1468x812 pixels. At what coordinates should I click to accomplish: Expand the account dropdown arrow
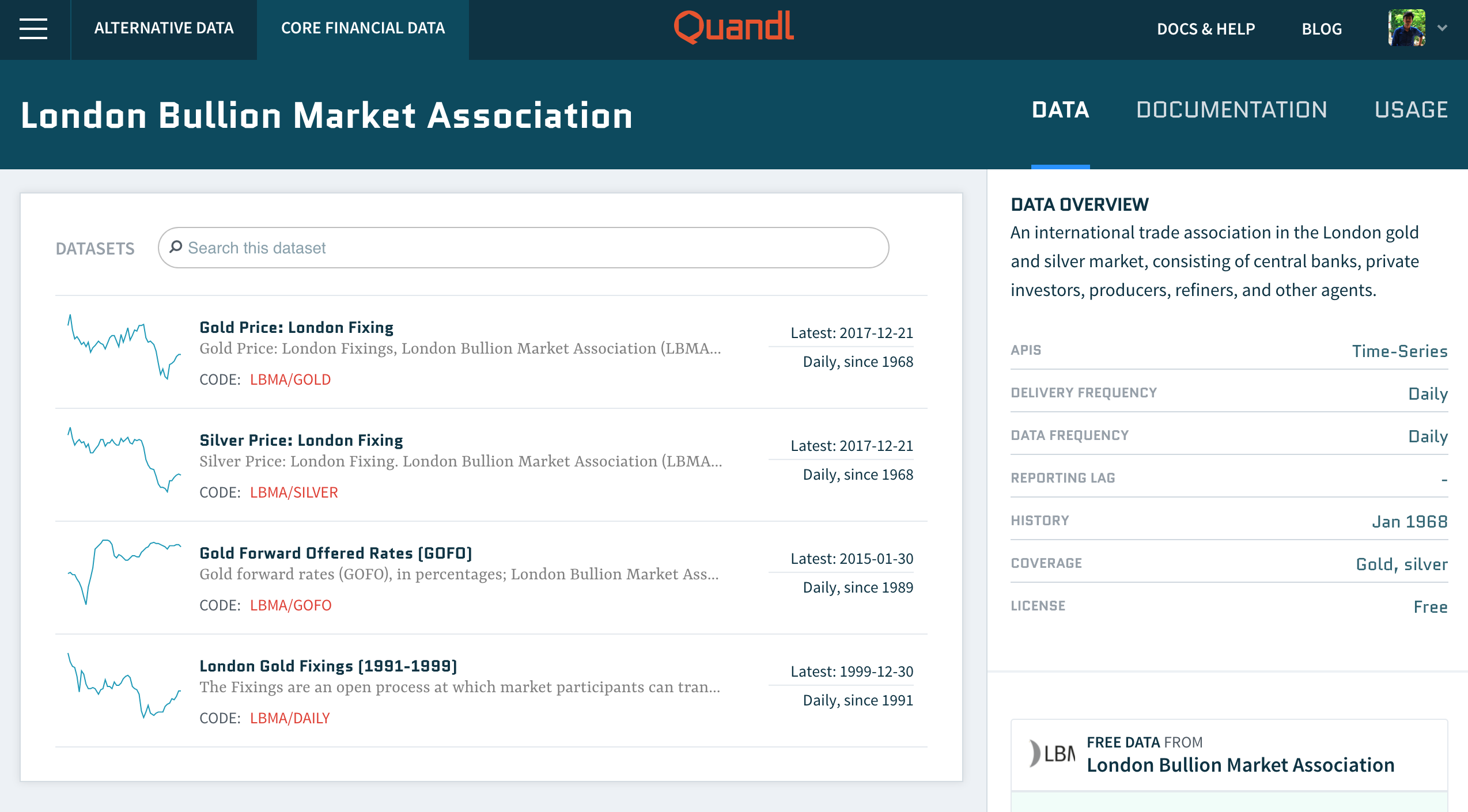click(x=1442, y=28)
